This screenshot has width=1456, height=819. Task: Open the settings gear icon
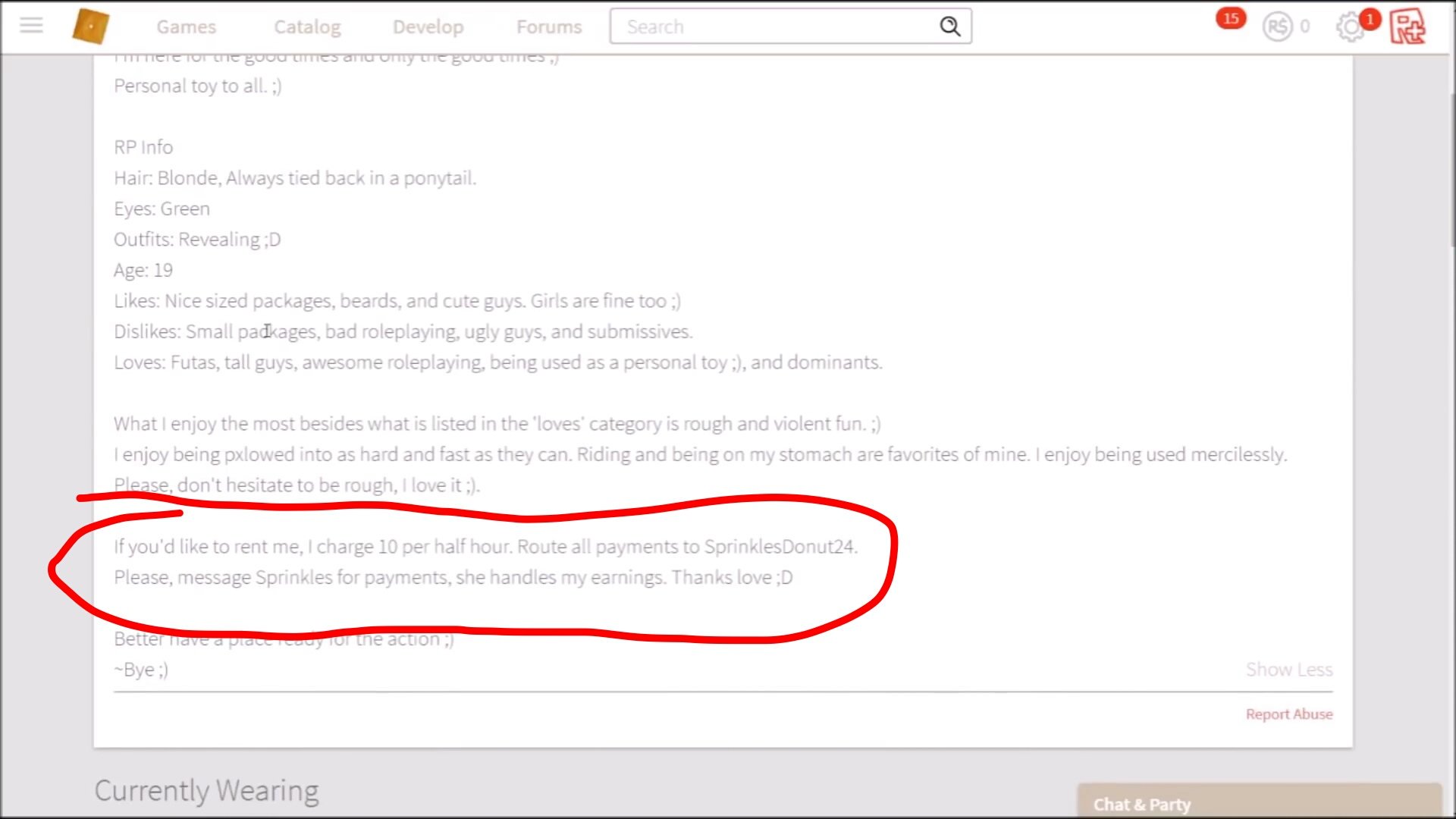(x=1350, y=28)
